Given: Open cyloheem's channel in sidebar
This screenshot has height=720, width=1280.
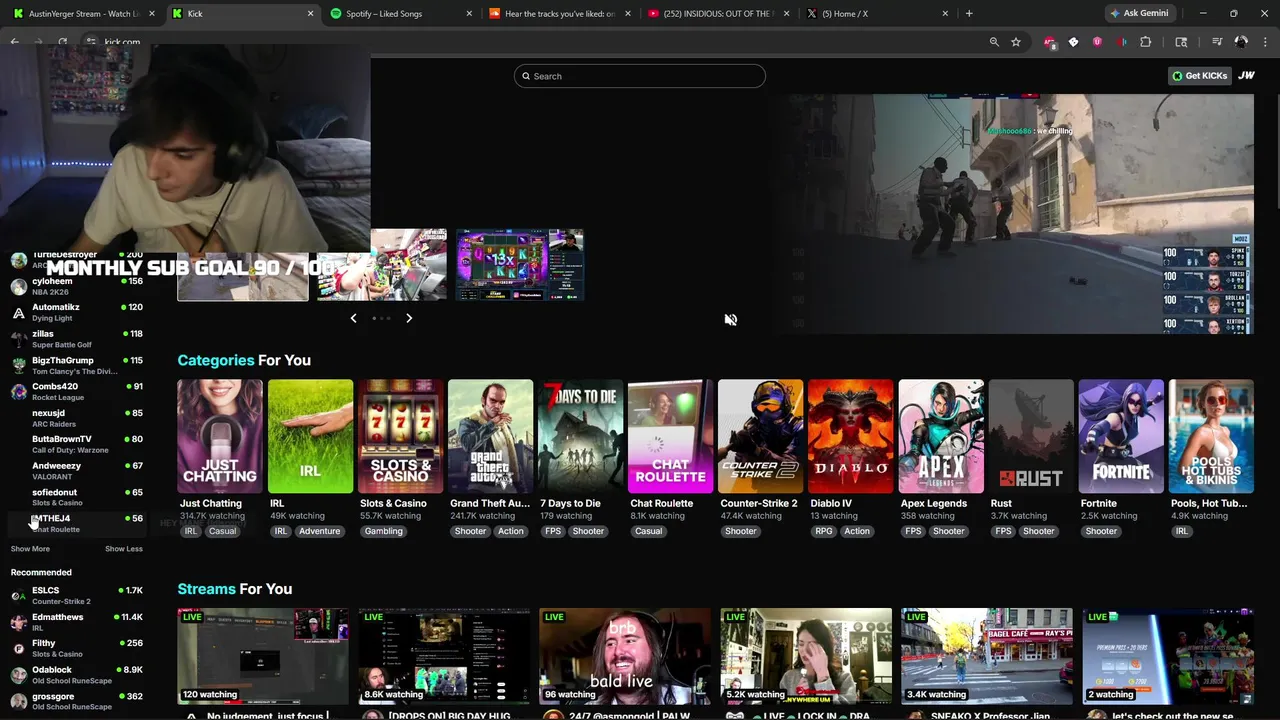Looking at the screenshot, I should pos(77,287).
